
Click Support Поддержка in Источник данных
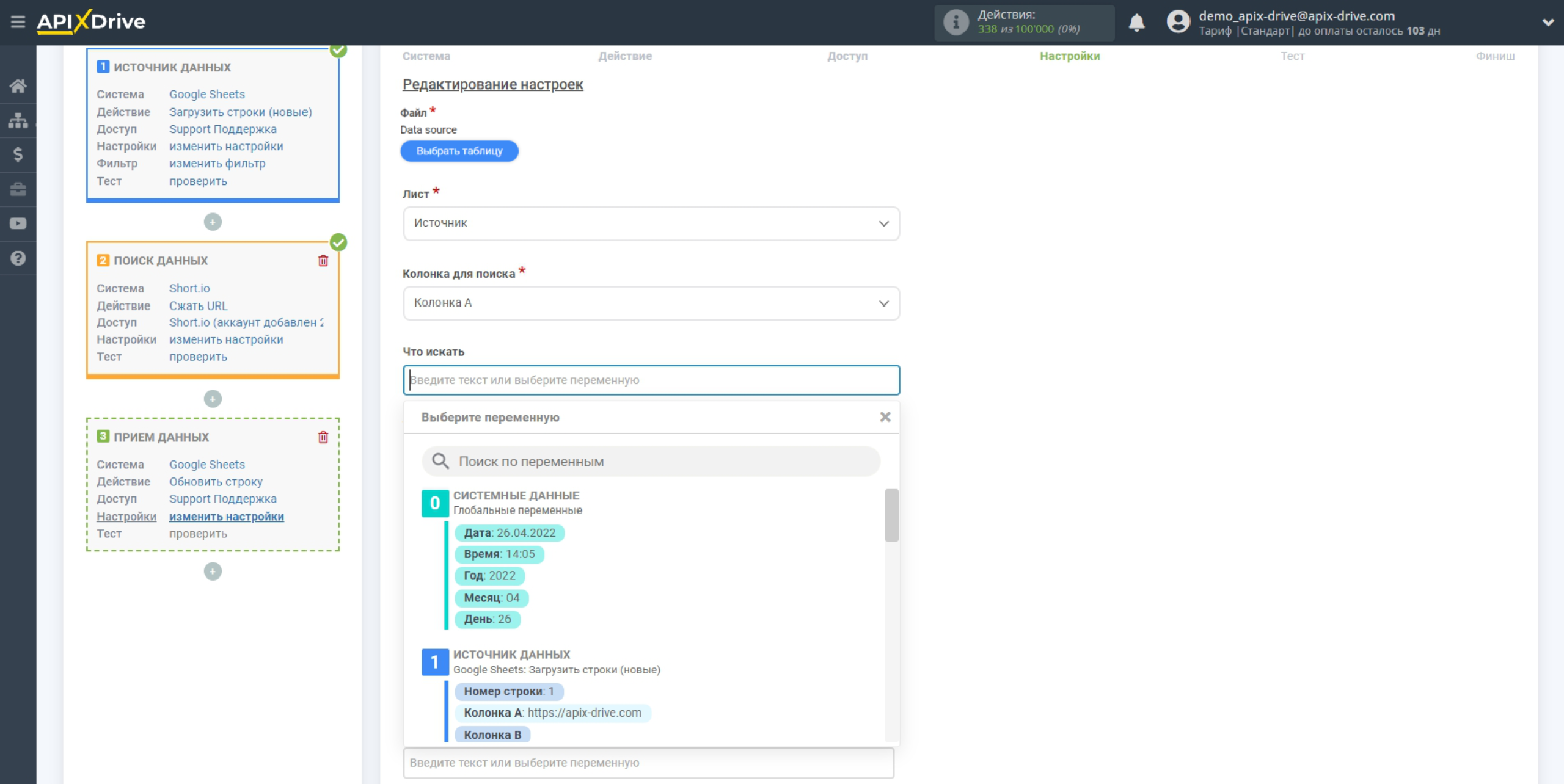(x=223, y=129)
